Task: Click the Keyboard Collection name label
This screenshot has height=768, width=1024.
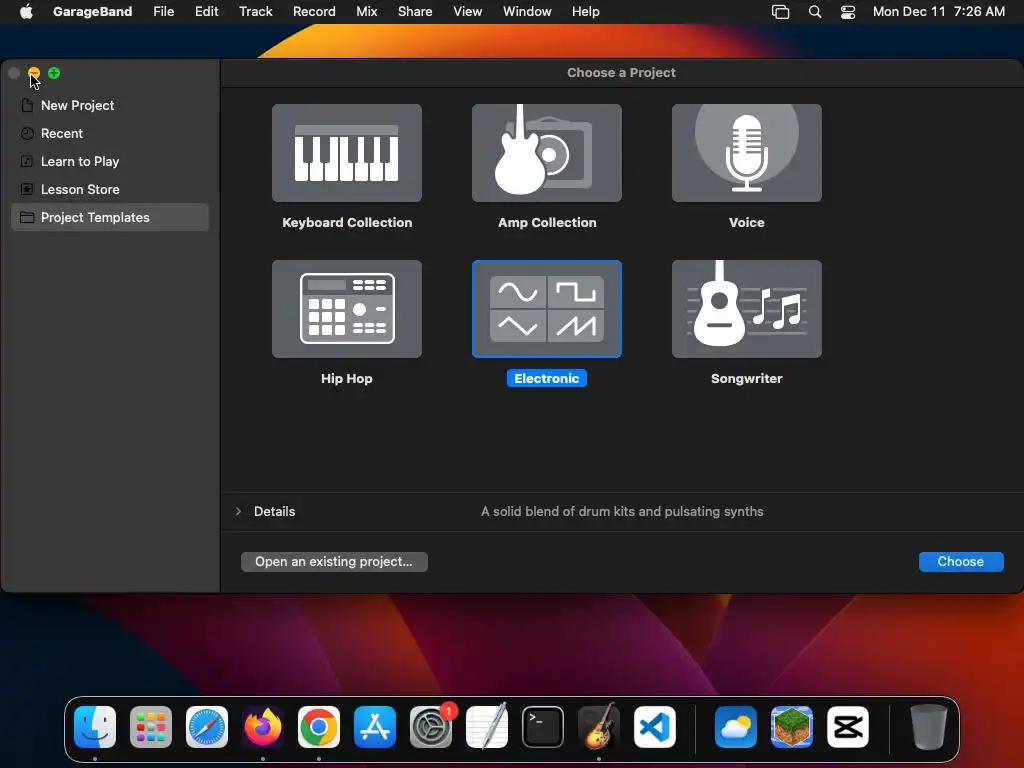Action: [x=347, y=222]
